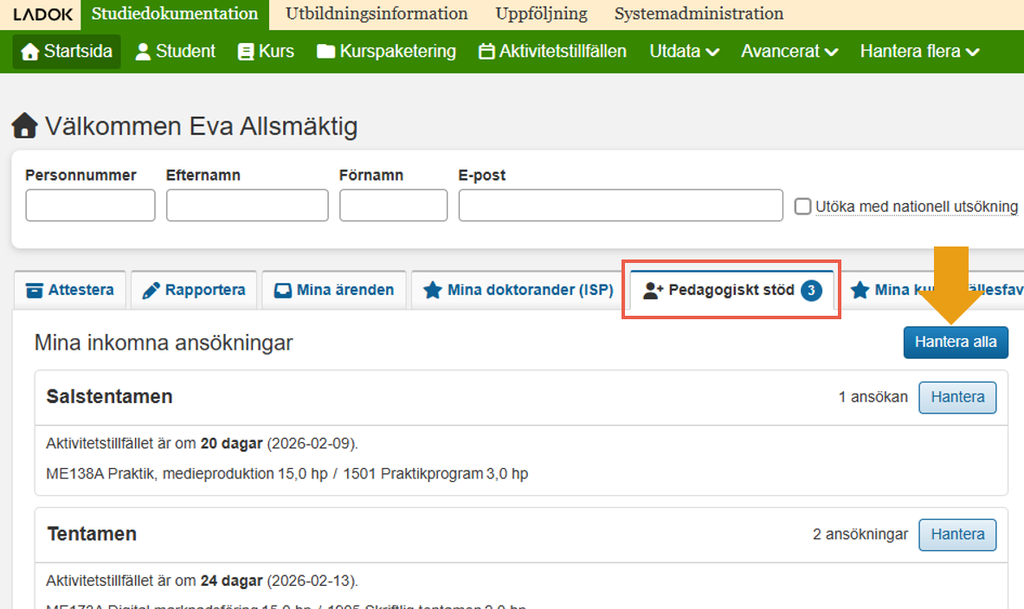Expand the Avancerat dropdown menu
Viewport: 1024px width, 609px height.
coord(789,52)
